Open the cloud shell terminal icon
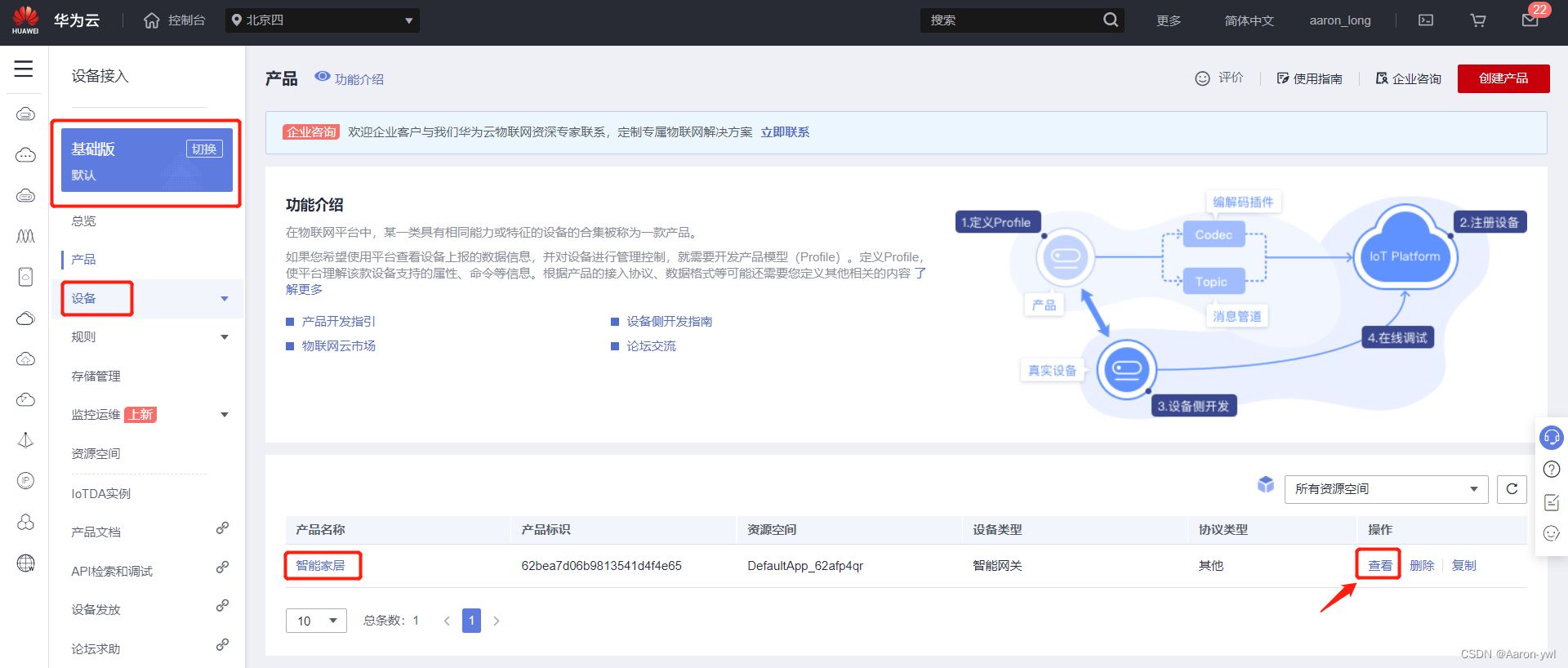Viewport: 1568px width, 668px height. click(1426, 20)
